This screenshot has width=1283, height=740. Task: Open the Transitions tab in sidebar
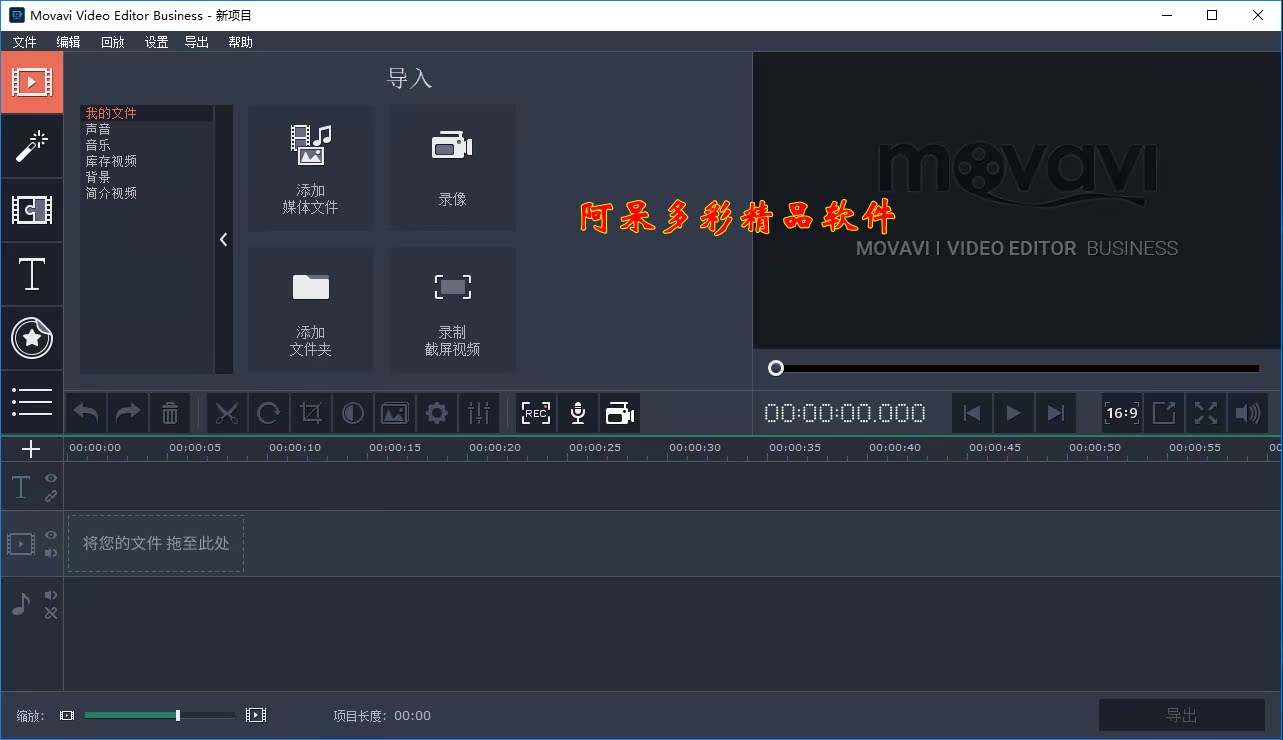pyautogui.click(x=32, y=210)
